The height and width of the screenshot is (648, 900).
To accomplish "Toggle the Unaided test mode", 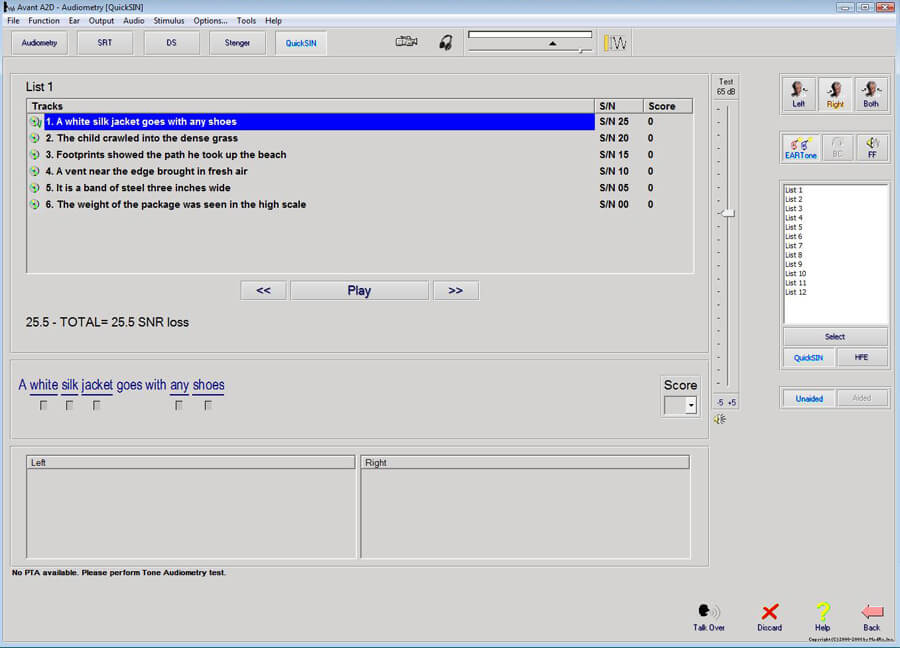I will click(x=808, y=398).
